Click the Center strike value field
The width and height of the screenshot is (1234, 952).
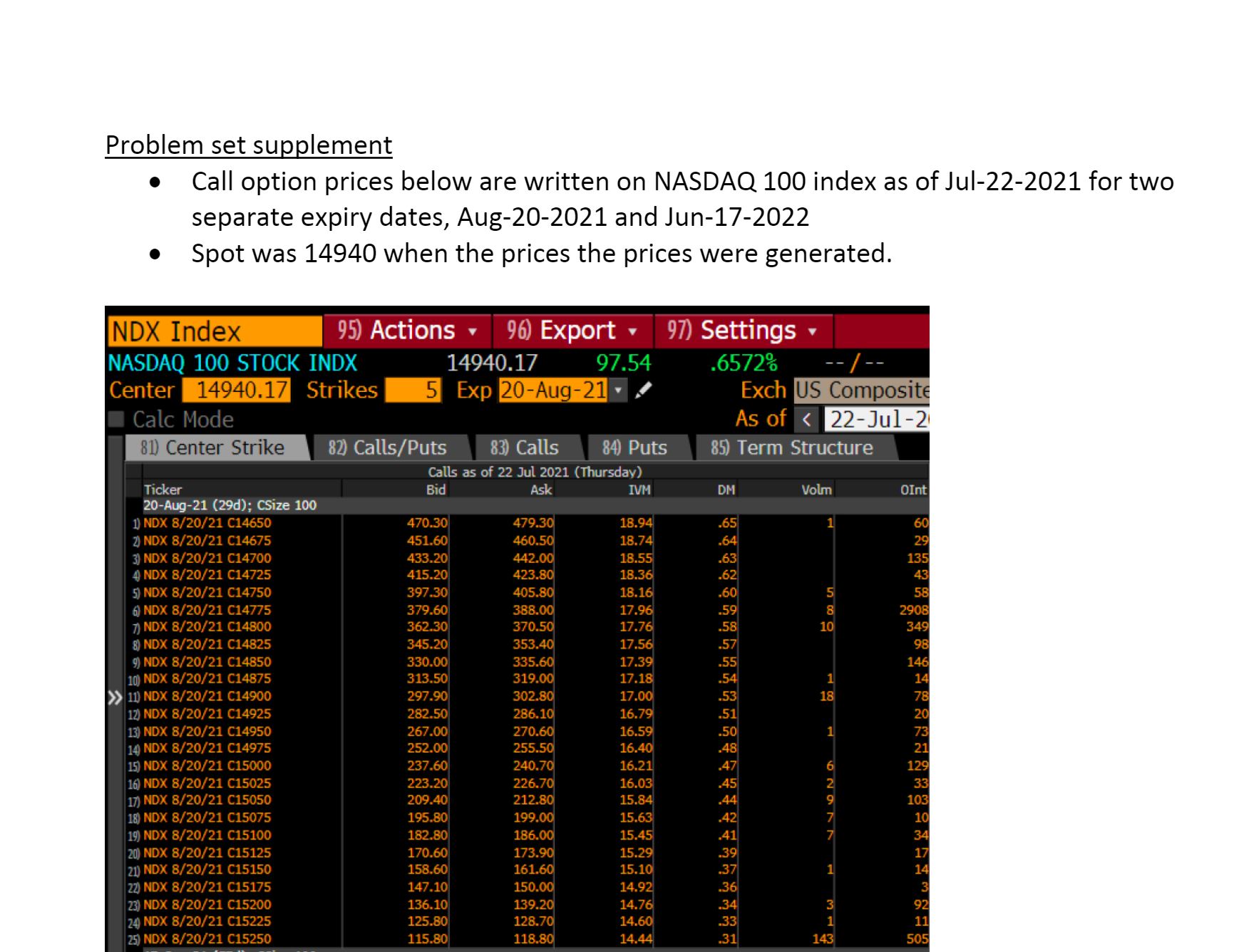(x=235, y=390)
